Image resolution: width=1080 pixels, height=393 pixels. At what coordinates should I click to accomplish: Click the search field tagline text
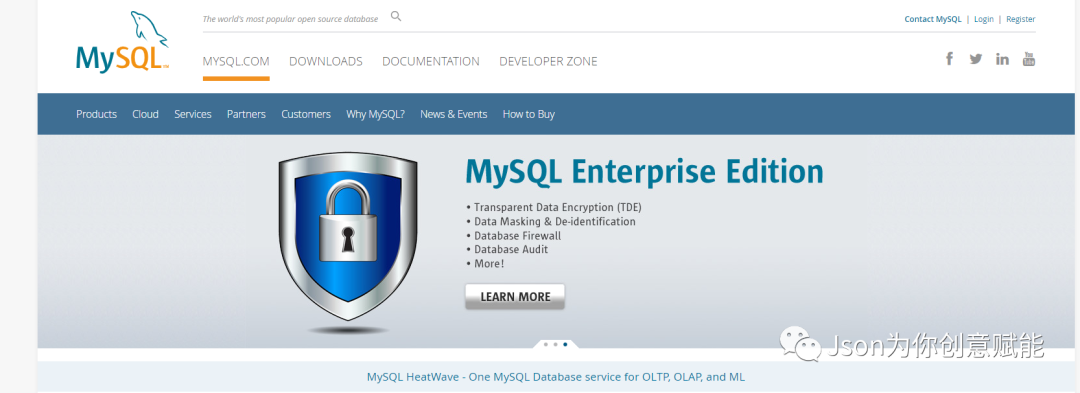click(290, 19)
